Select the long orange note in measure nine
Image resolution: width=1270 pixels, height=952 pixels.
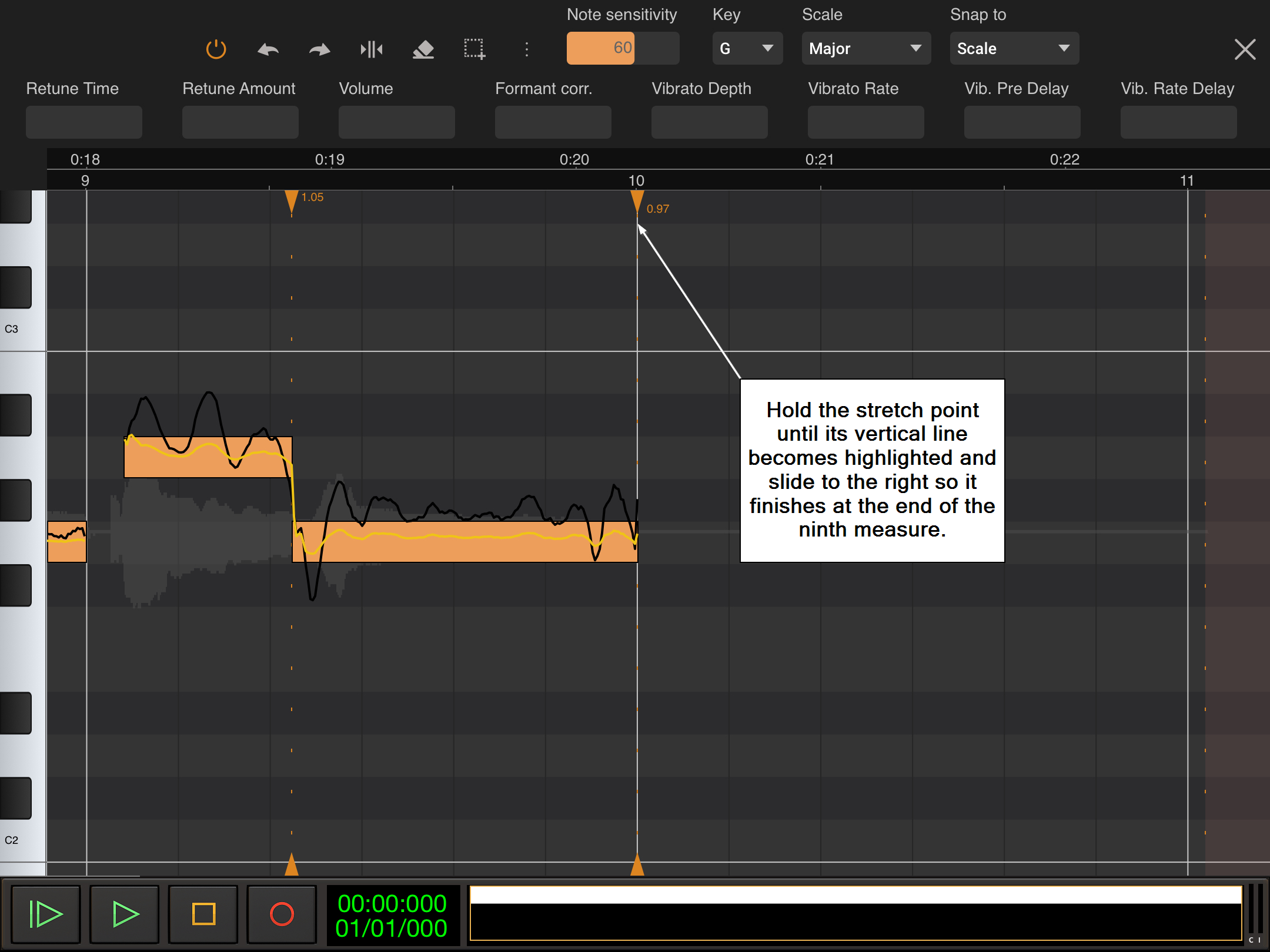[464, 549]
